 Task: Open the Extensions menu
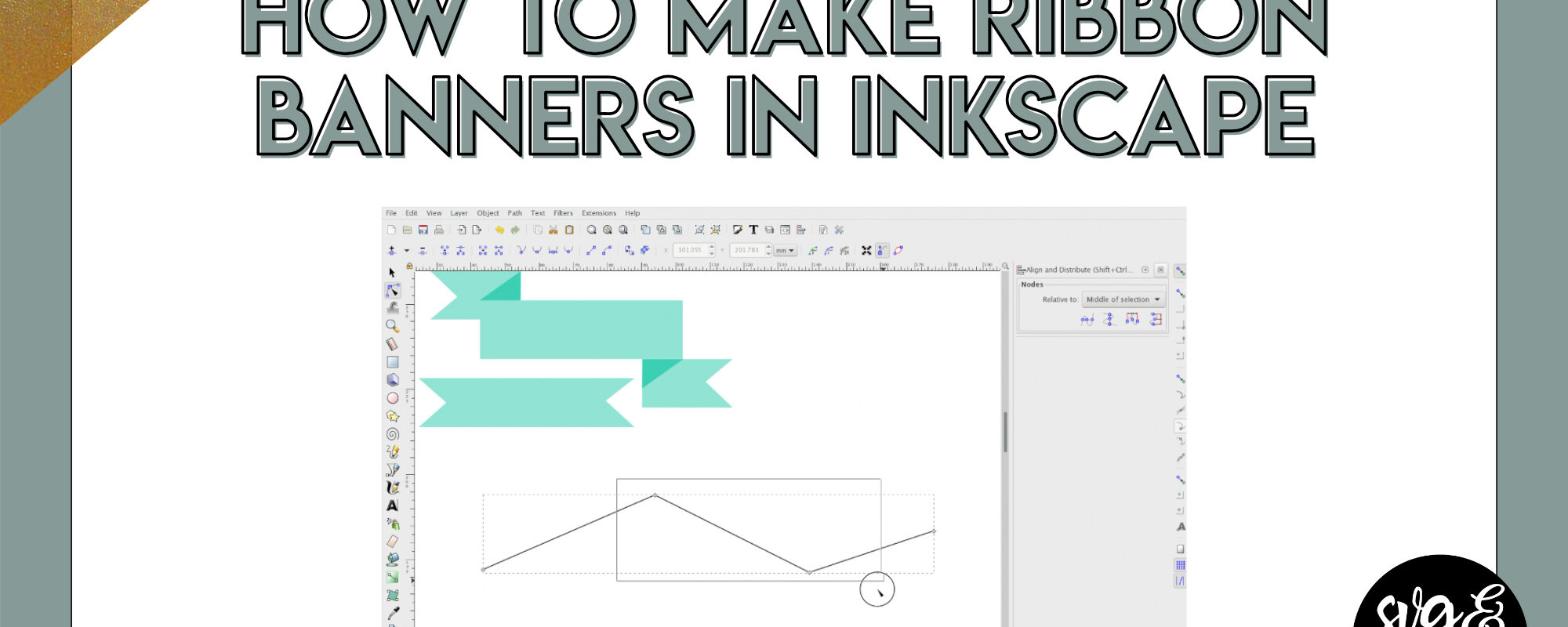point(599,213)
